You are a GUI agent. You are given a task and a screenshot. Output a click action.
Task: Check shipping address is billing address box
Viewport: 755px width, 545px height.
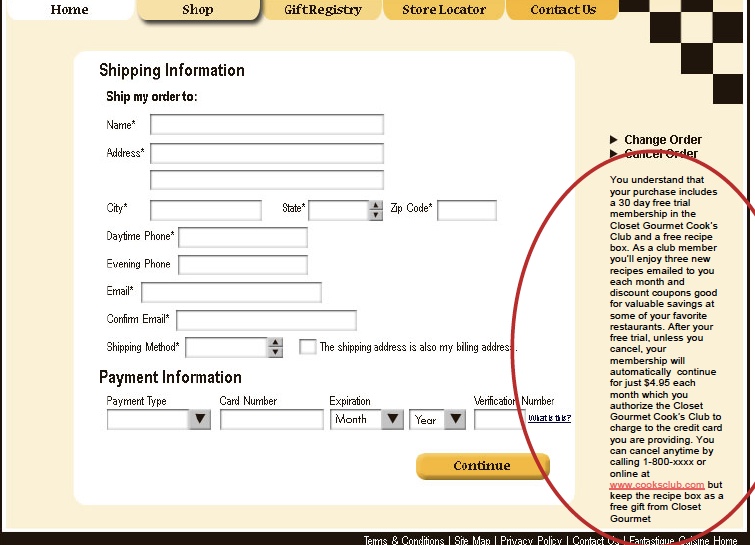[308, 347]
